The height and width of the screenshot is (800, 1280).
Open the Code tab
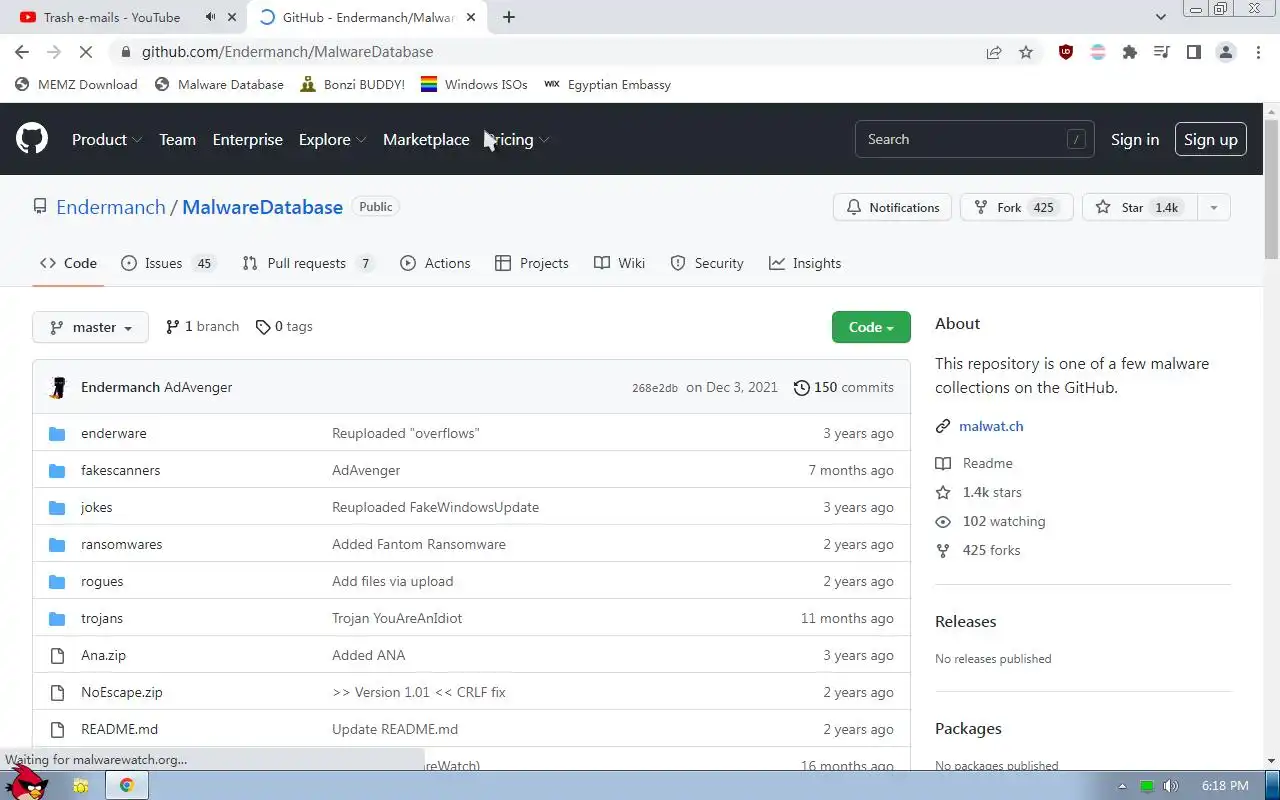tap(68, 263)
